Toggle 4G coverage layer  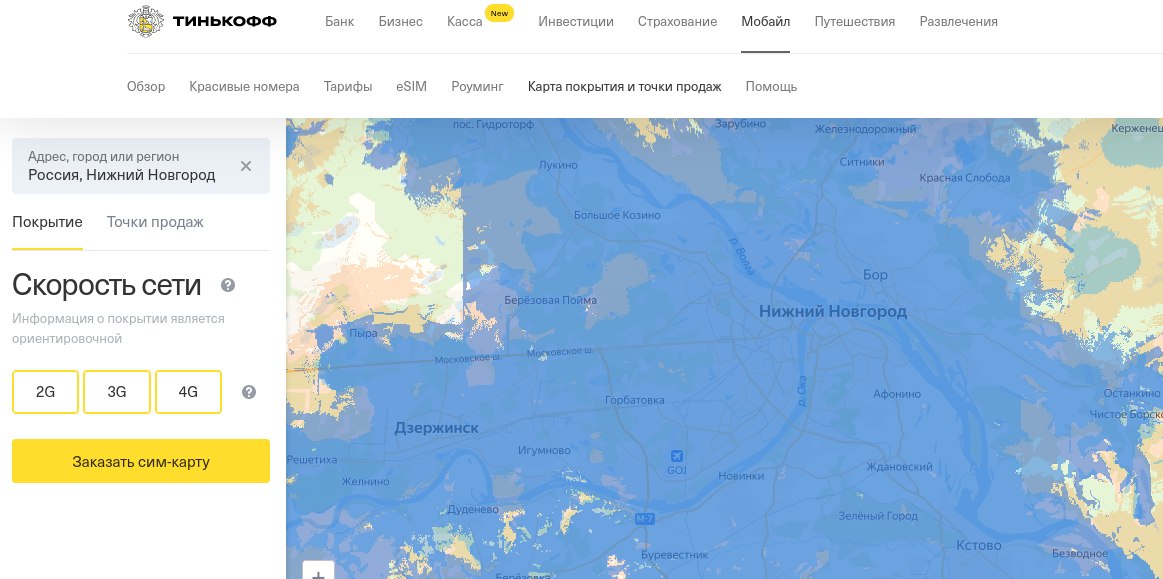point(188,391)
